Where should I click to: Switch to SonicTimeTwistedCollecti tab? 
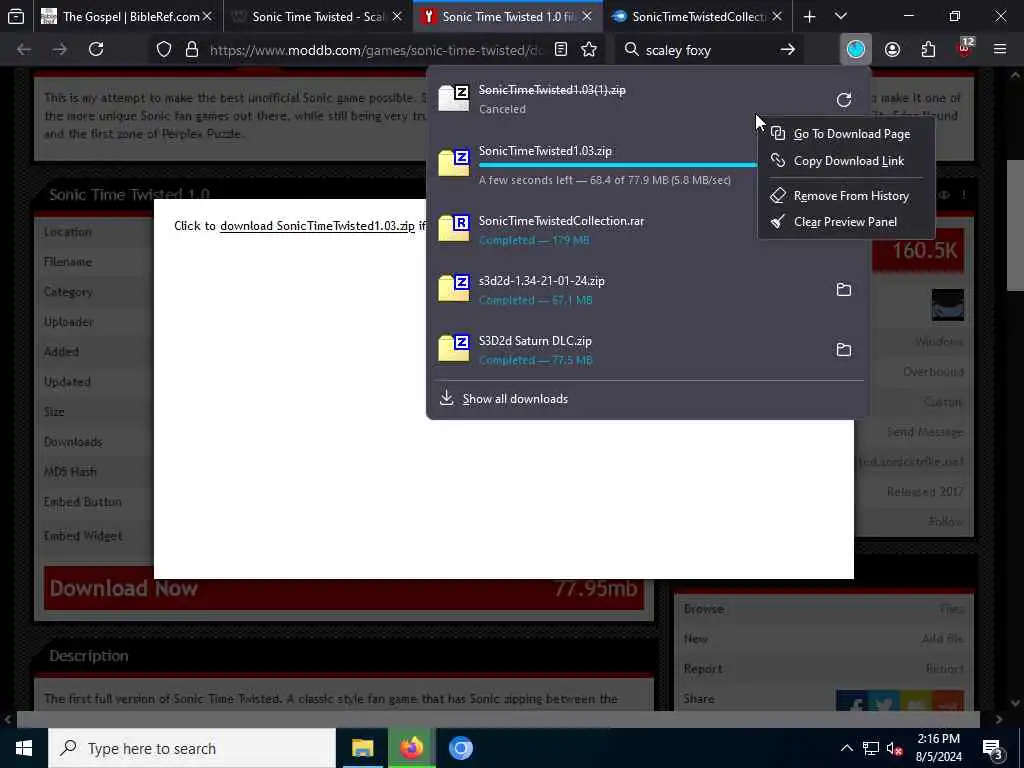coord(697,16)
